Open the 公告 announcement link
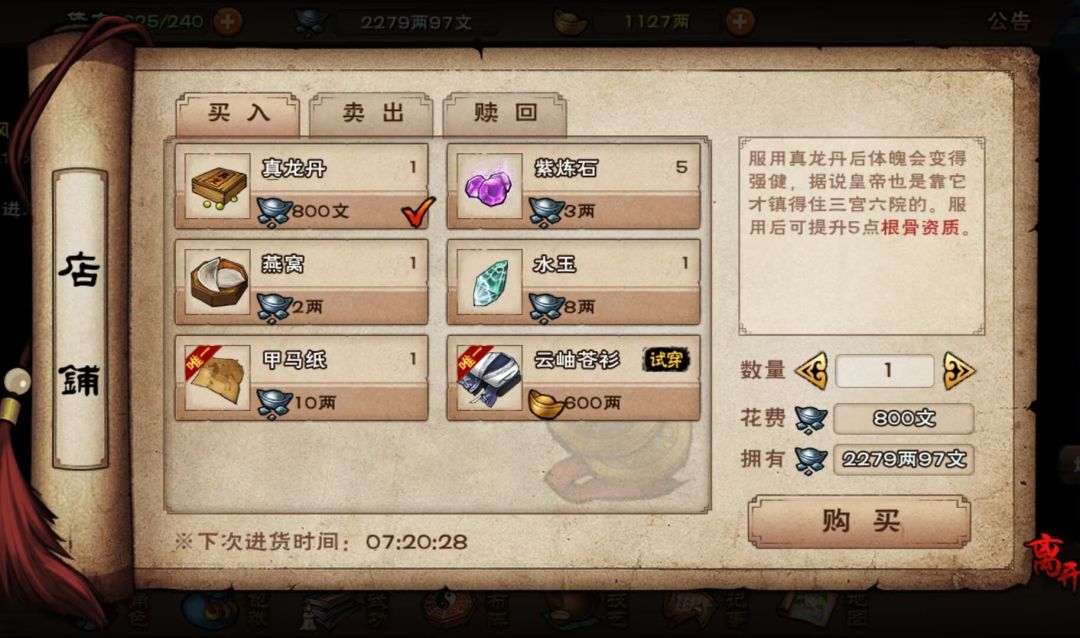1080x638 pixels. click(x=1009, y=21)
